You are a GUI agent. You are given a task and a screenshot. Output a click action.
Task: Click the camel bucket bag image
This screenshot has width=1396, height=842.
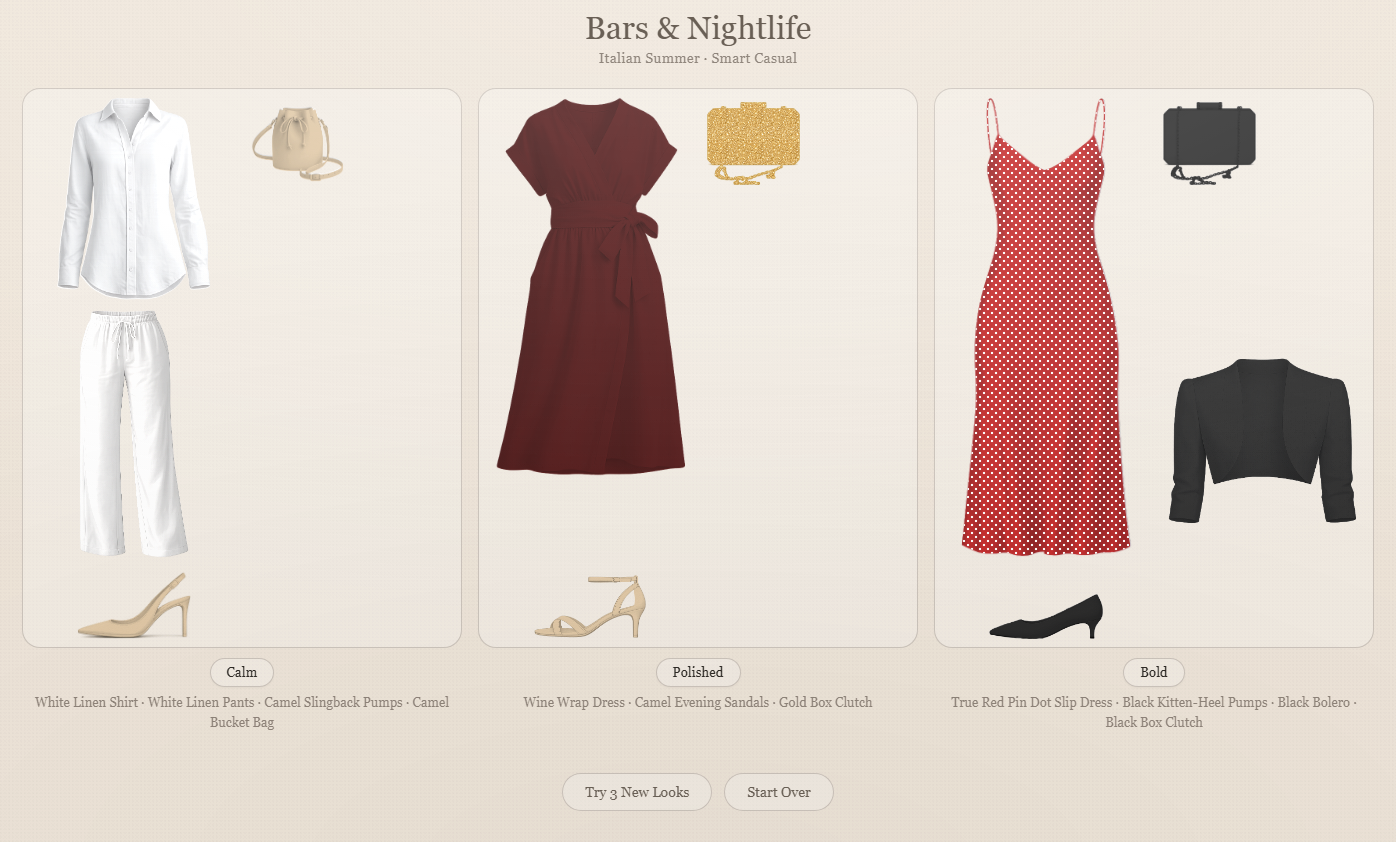point(297,143)
